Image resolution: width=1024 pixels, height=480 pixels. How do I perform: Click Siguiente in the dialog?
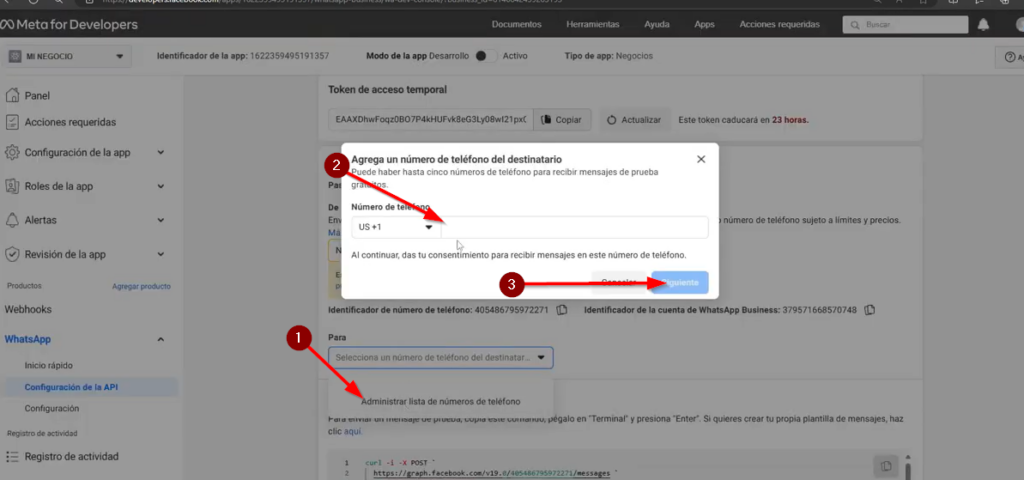[x=680, y=283]
